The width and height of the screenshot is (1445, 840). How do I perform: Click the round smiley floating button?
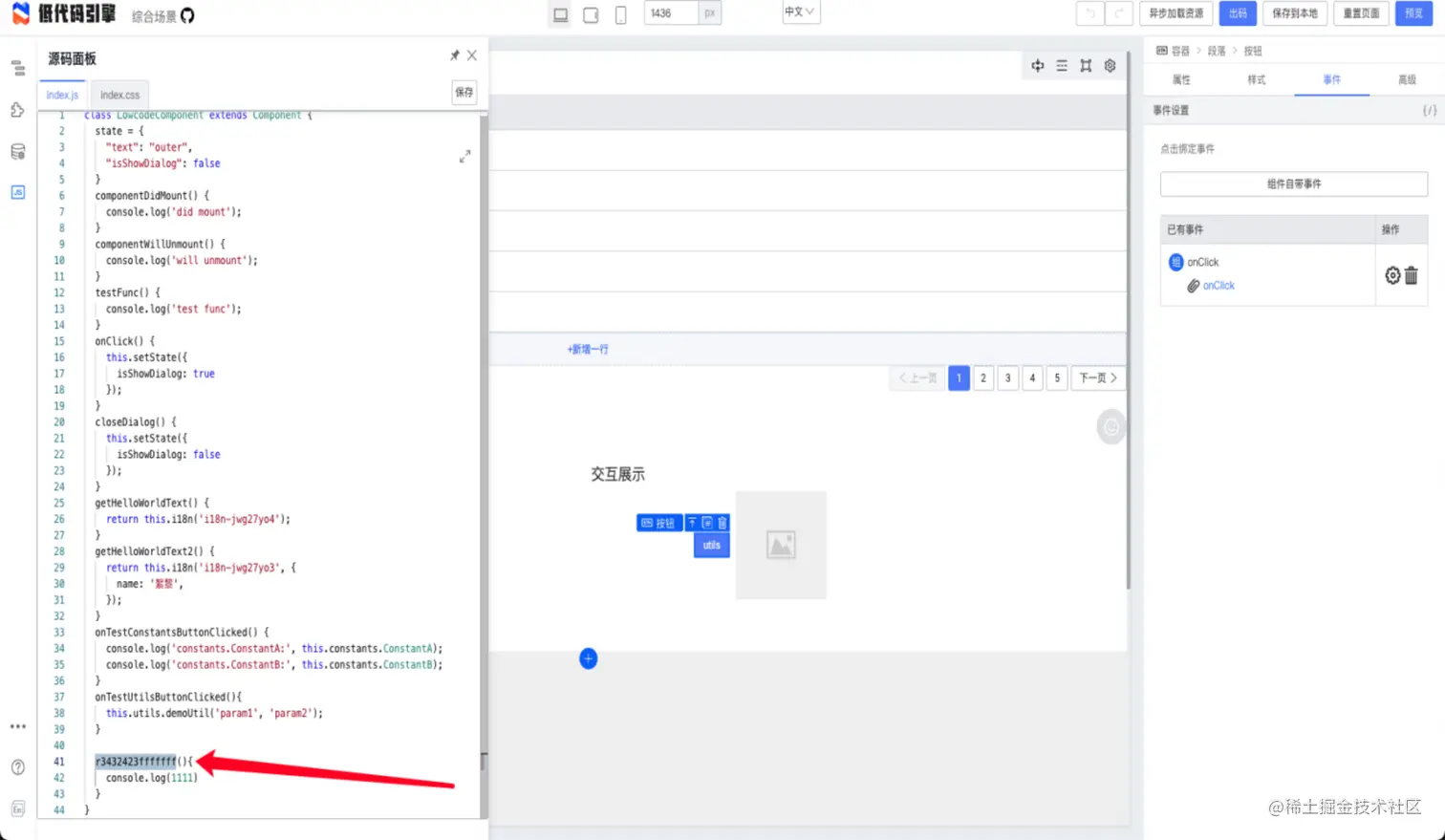coord(1111,427)
